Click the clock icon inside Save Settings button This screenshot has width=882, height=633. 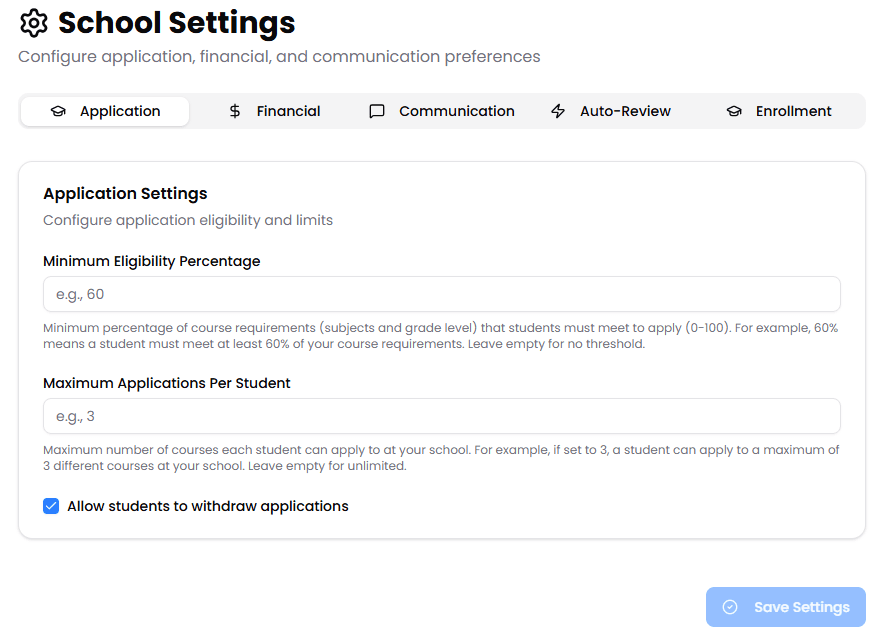coord(732,607)
